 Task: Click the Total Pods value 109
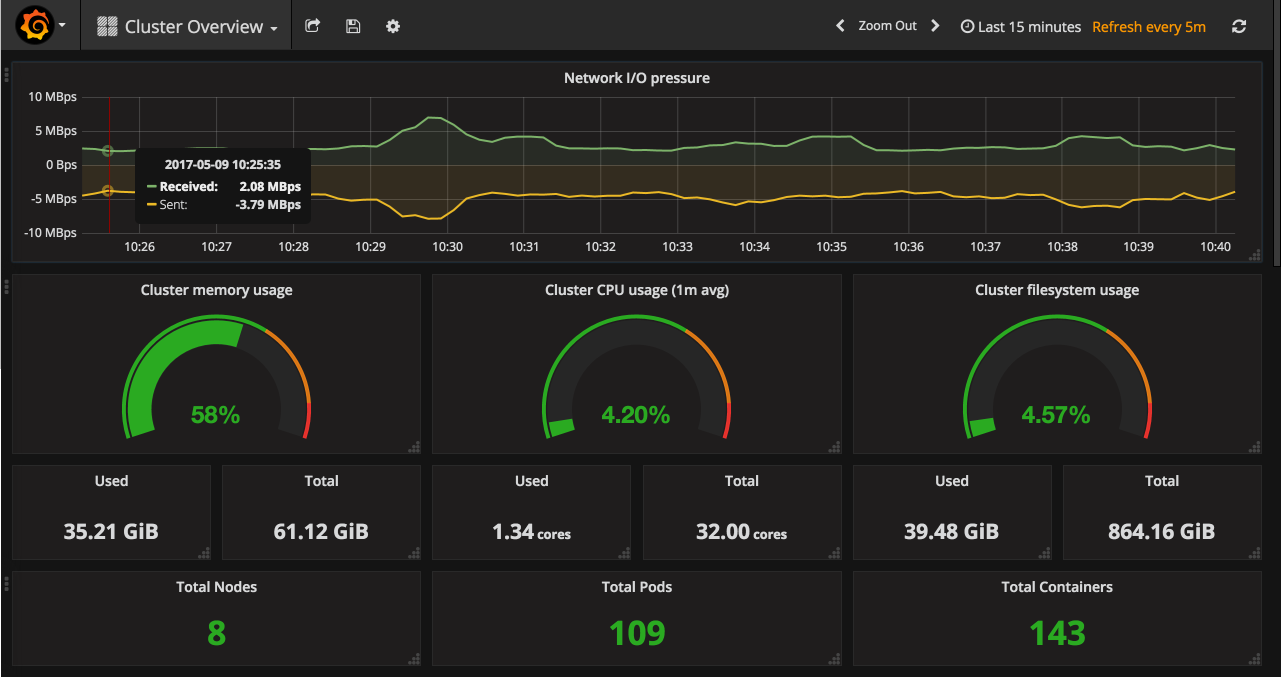tap(637, 633)
